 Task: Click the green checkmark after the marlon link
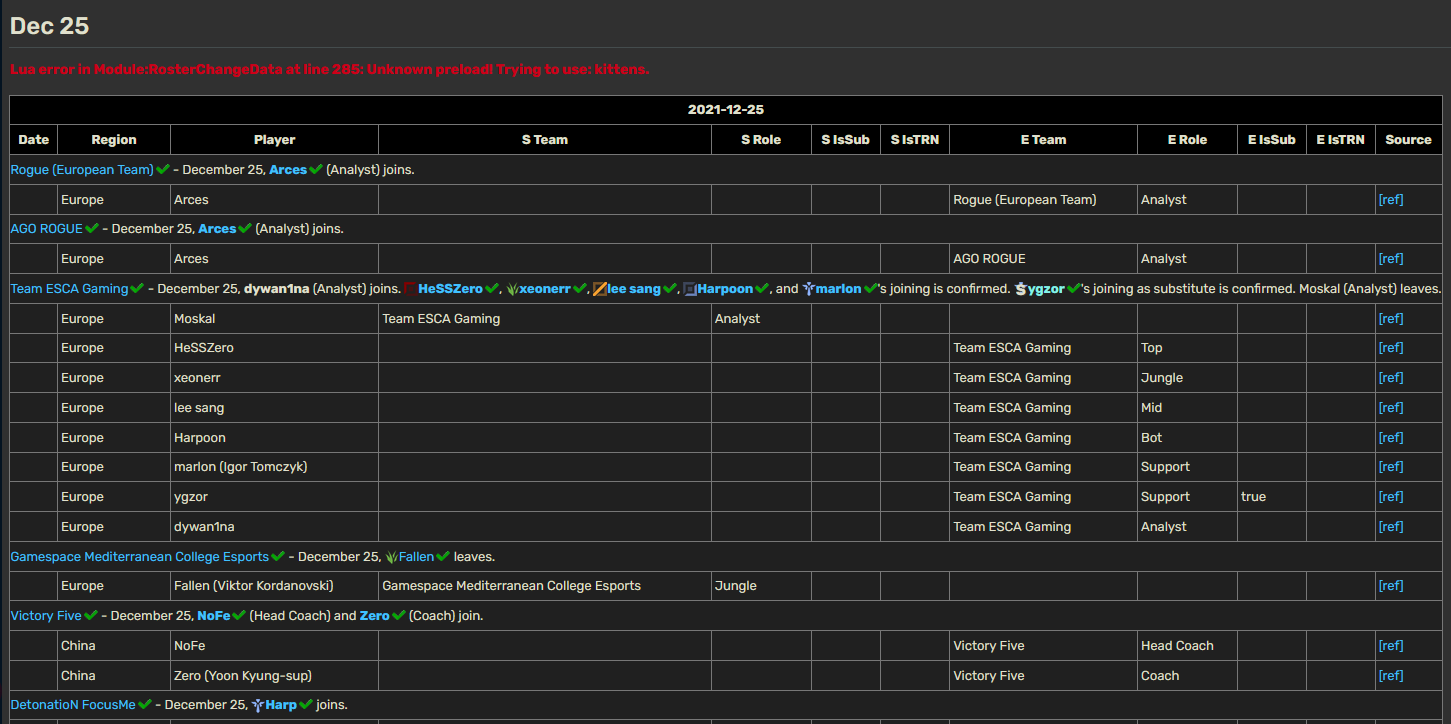pyautogui.click(x=871, y=289)
